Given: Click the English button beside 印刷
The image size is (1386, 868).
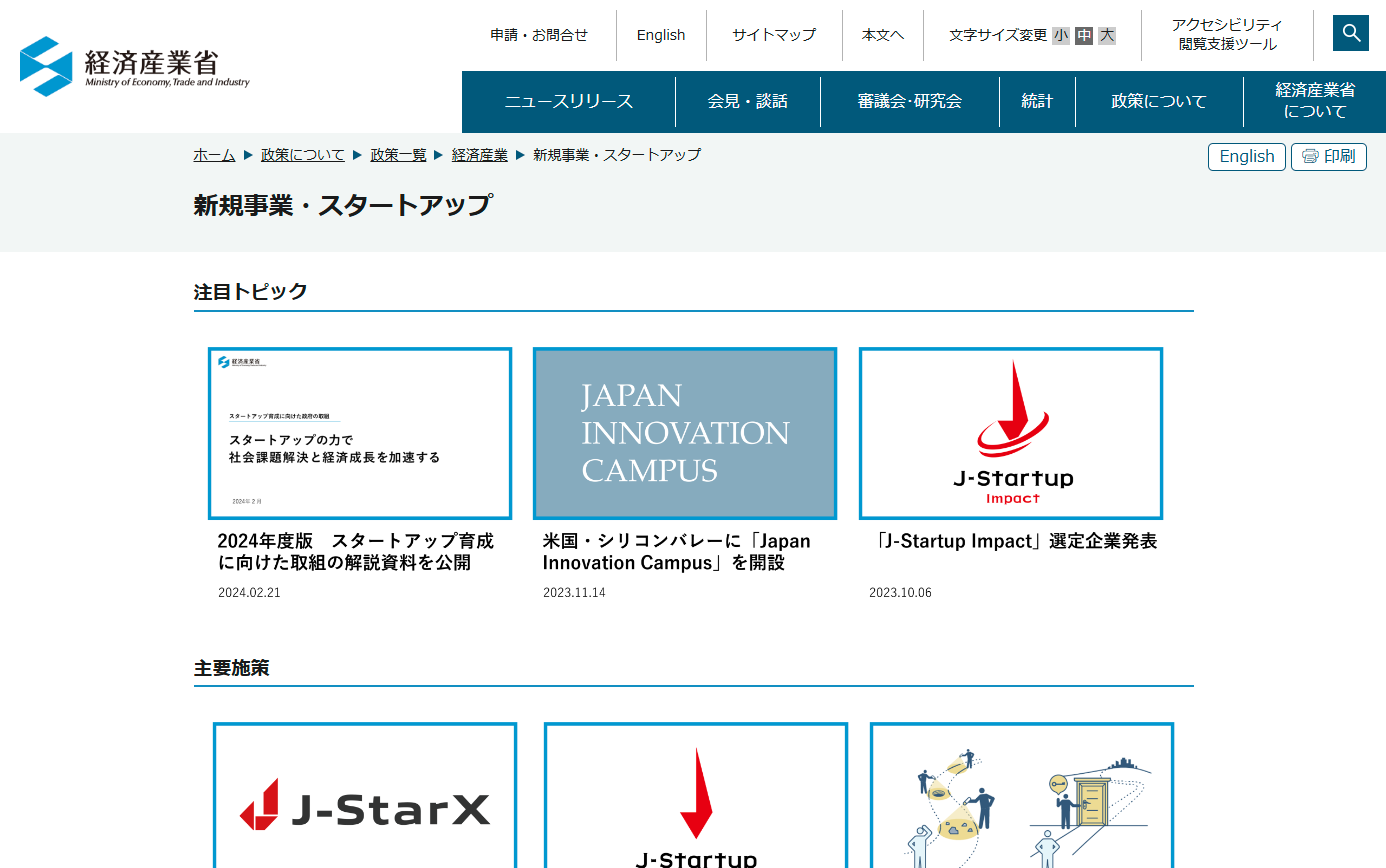Looking at the screenshot, I should (x=1247, y=157).
